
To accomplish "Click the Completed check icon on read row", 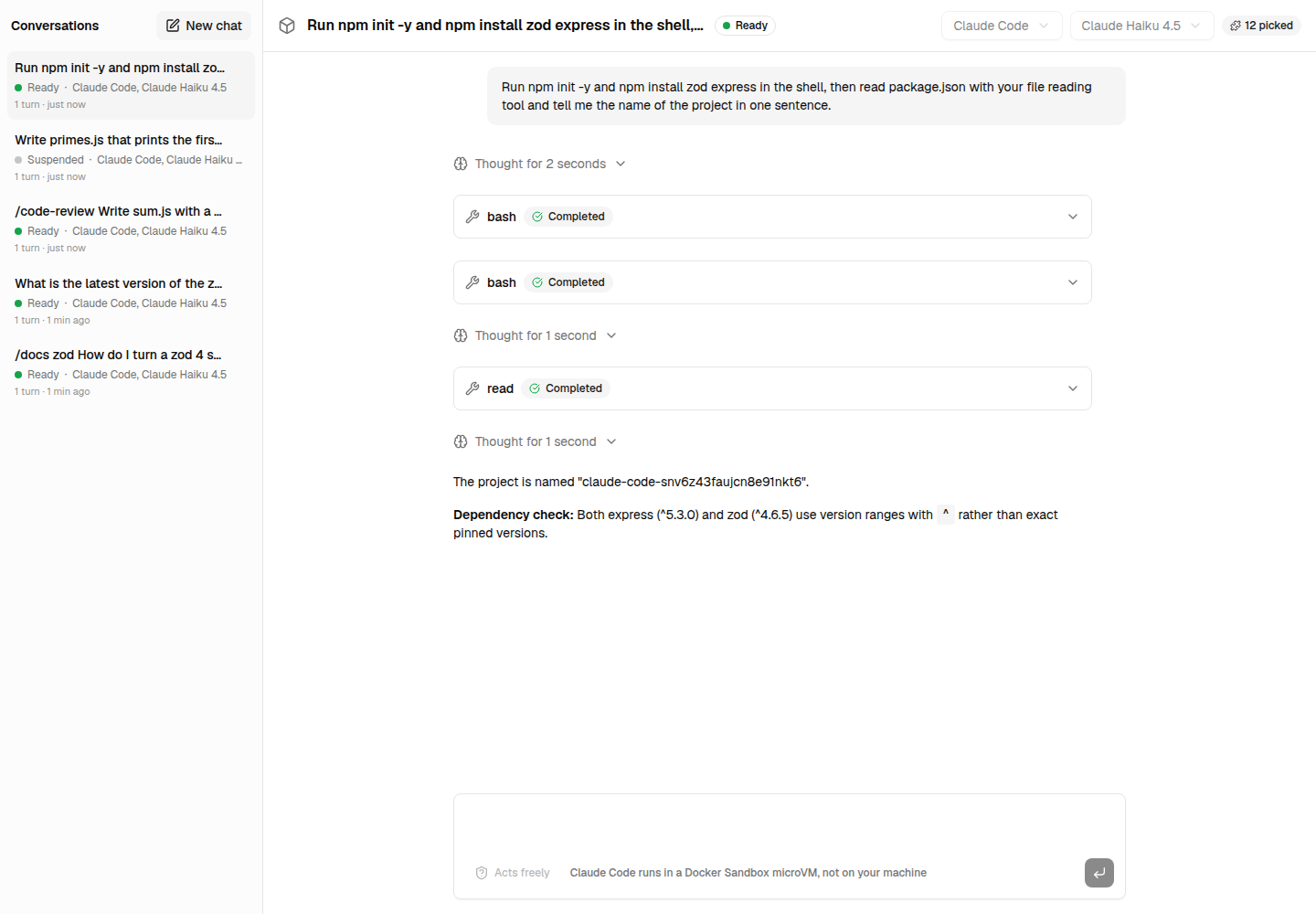I will (x=535, y=388).
